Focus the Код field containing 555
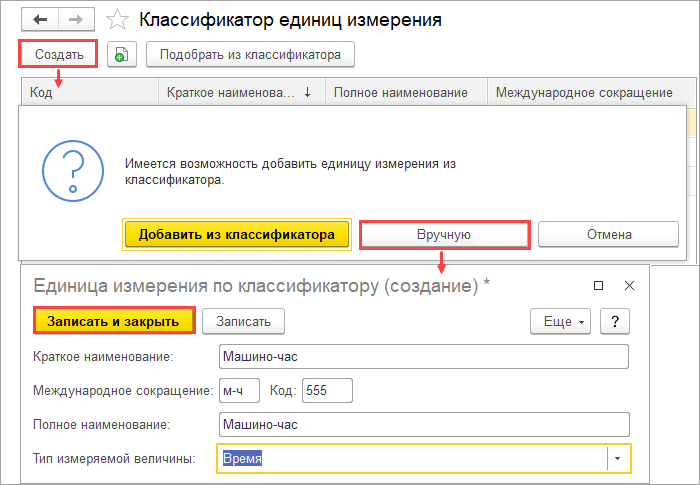The width and height of the screenshot is (700, 485). pyautogui.click(x=326, y=389)
